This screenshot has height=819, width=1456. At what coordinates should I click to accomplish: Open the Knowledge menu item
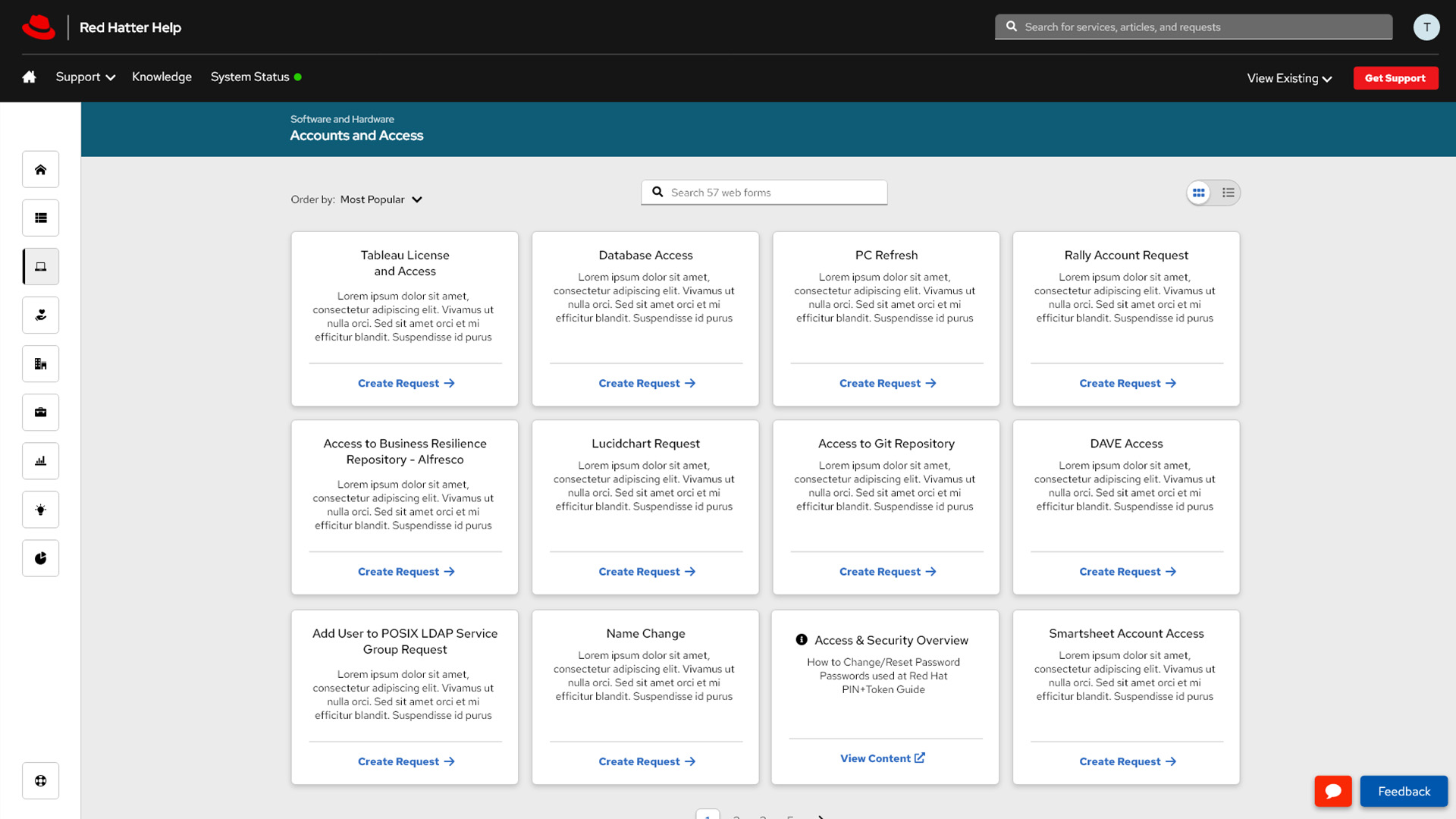point(162,77)
